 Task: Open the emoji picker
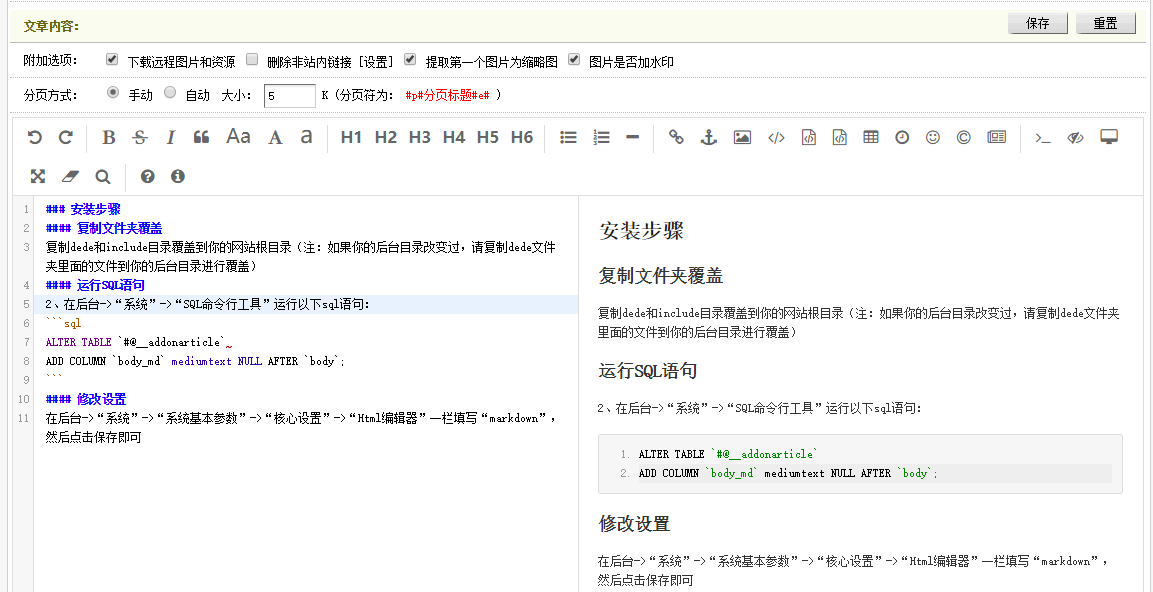tap(933, 137)
